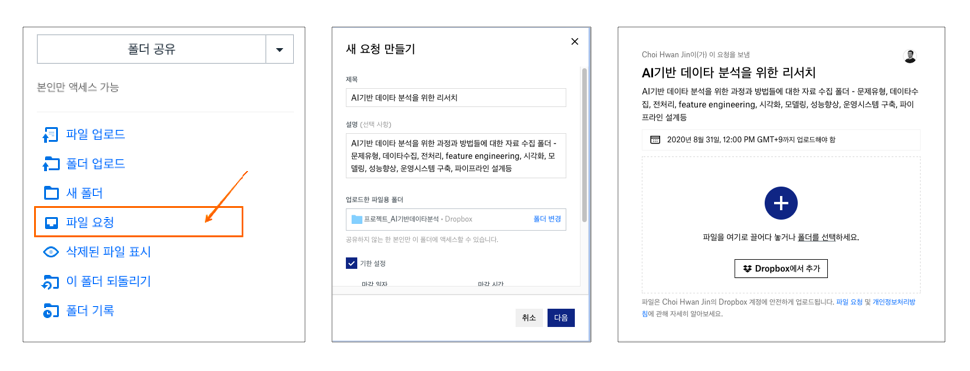Click the eye icon for 삭제된 파일 표시
970x371 pixels.
pos(50,252)
